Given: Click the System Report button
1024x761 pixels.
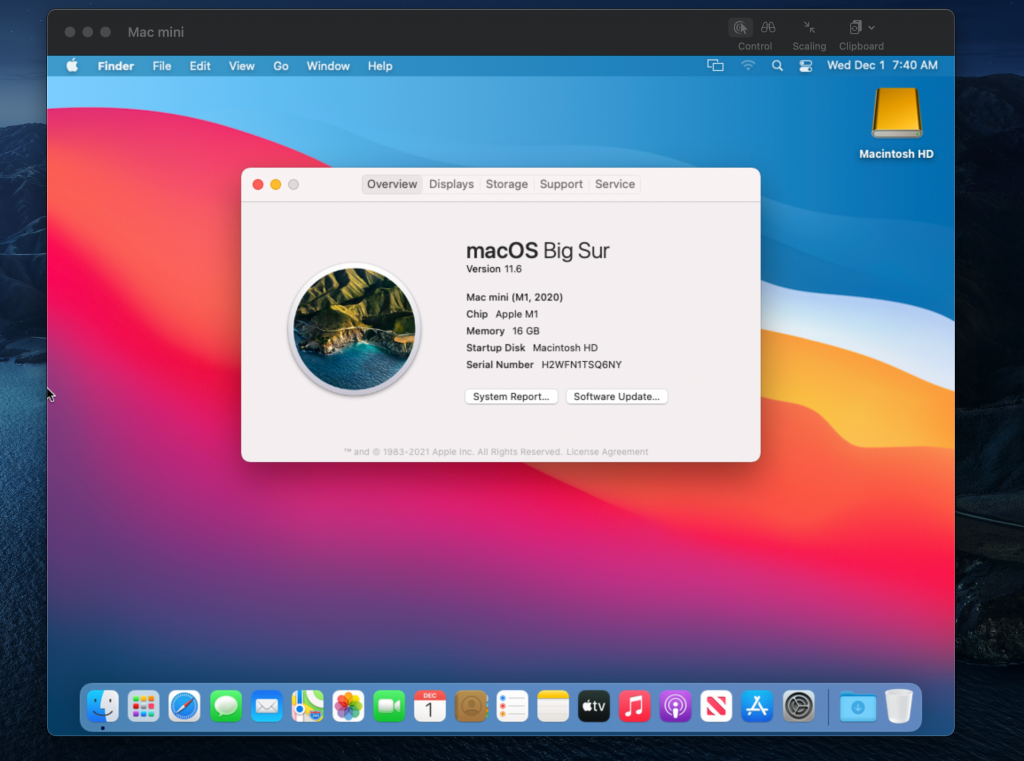Looking at the screenshot, I should tap(511, 396).
